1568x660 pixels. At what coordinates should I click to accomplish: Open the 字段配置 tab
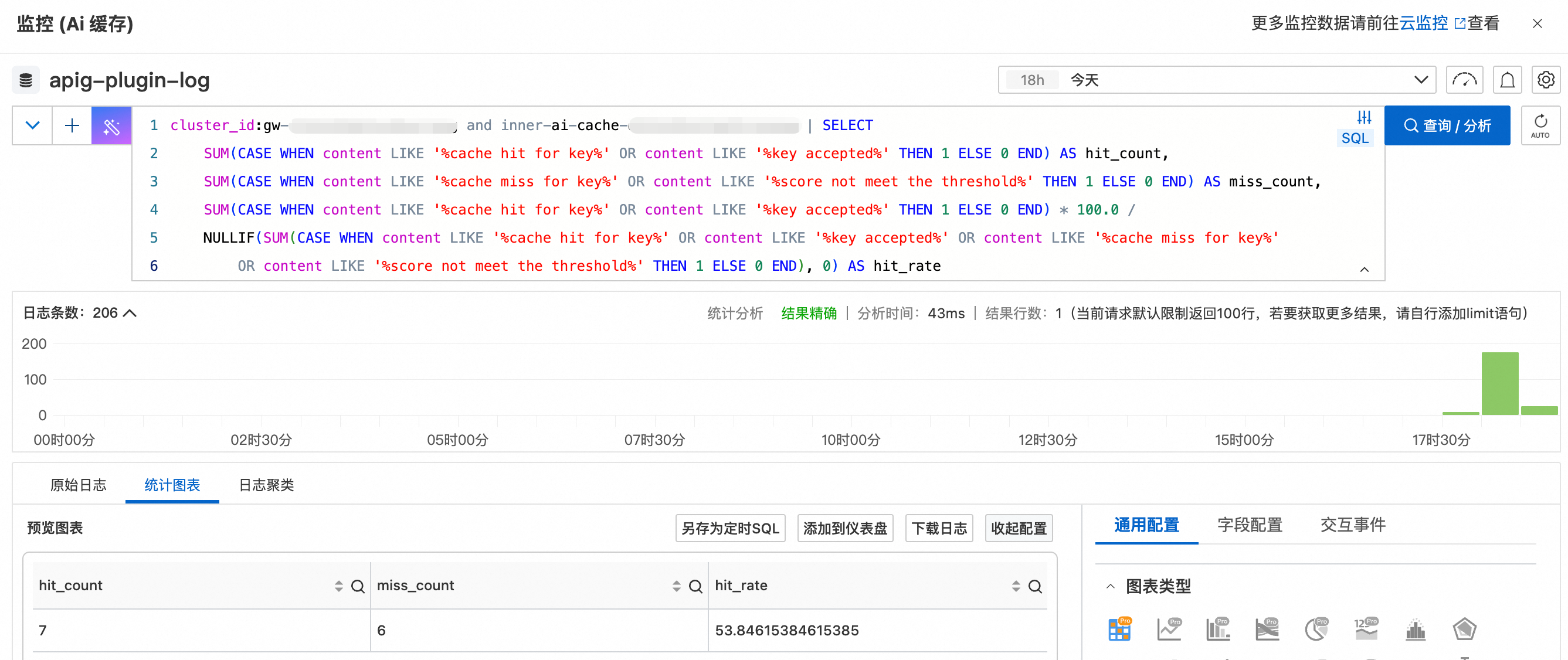1250,525
